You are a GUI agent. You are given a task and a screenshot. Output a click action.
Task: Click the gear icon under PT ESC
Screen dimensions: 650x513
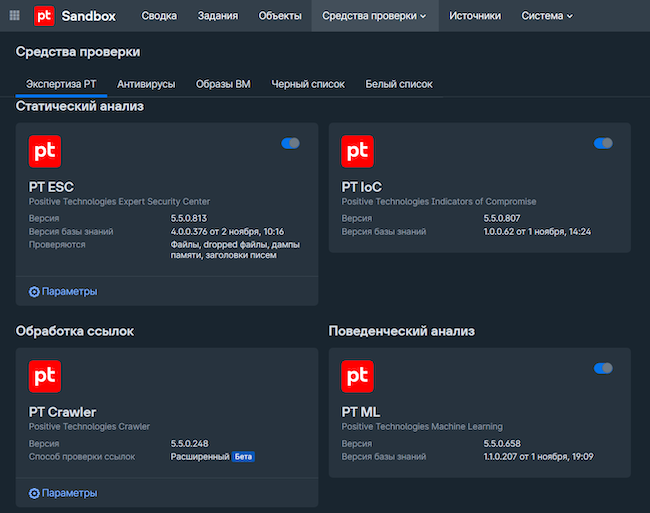coord(35,291)
